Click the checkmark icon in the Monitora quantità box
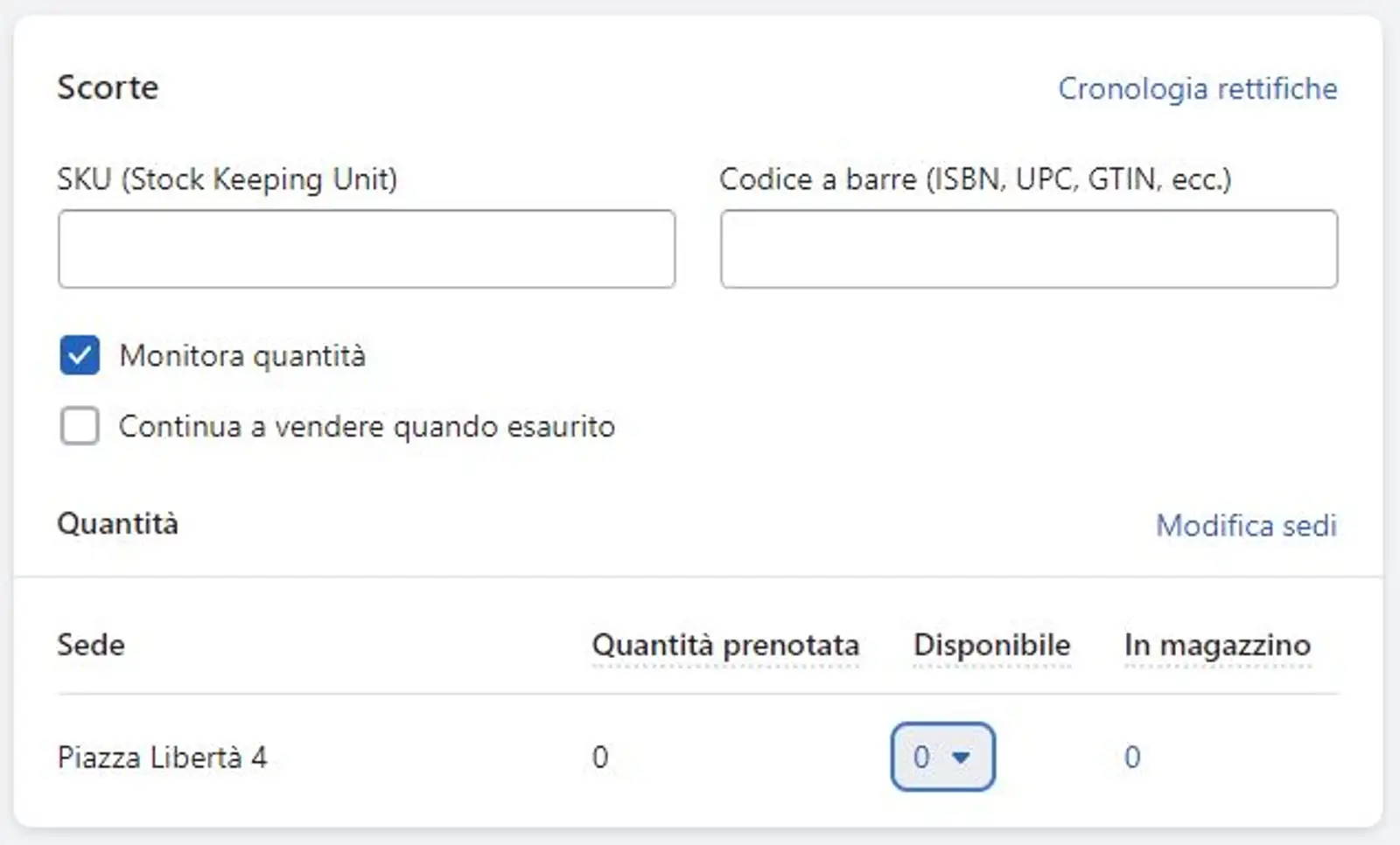The height and width of the screenshot is (845, 1400). [x=80, y=355]
